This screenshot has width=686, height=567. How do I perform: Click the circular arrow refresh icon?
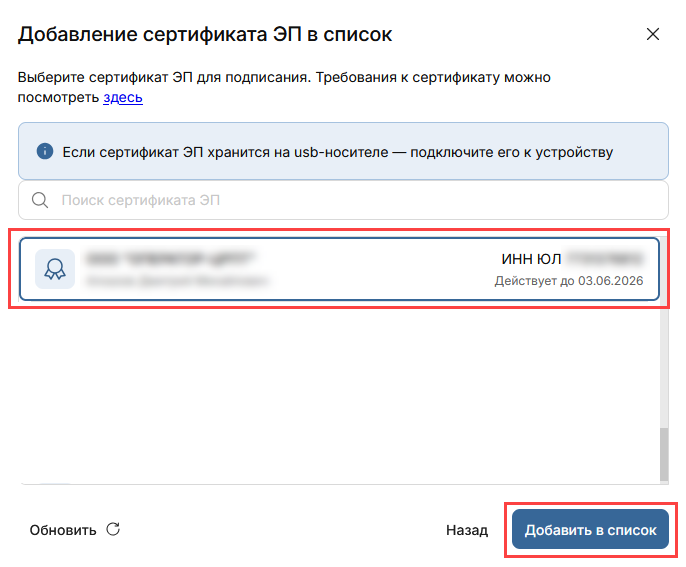tap(113, 529)
